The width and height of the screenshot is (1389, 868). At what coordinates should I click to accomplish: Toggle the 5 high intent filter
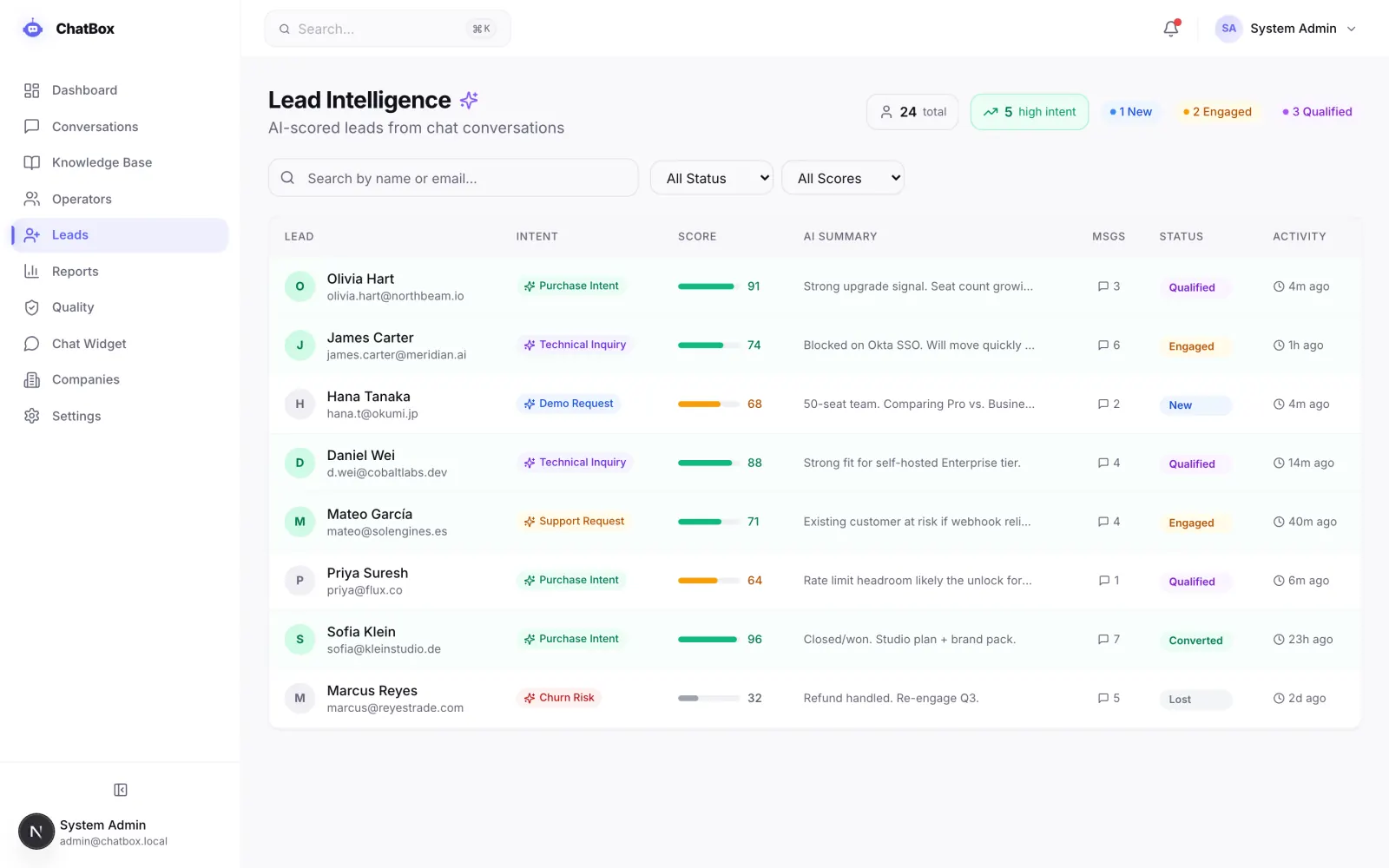pyautogui.click(x=1030, y=112)
